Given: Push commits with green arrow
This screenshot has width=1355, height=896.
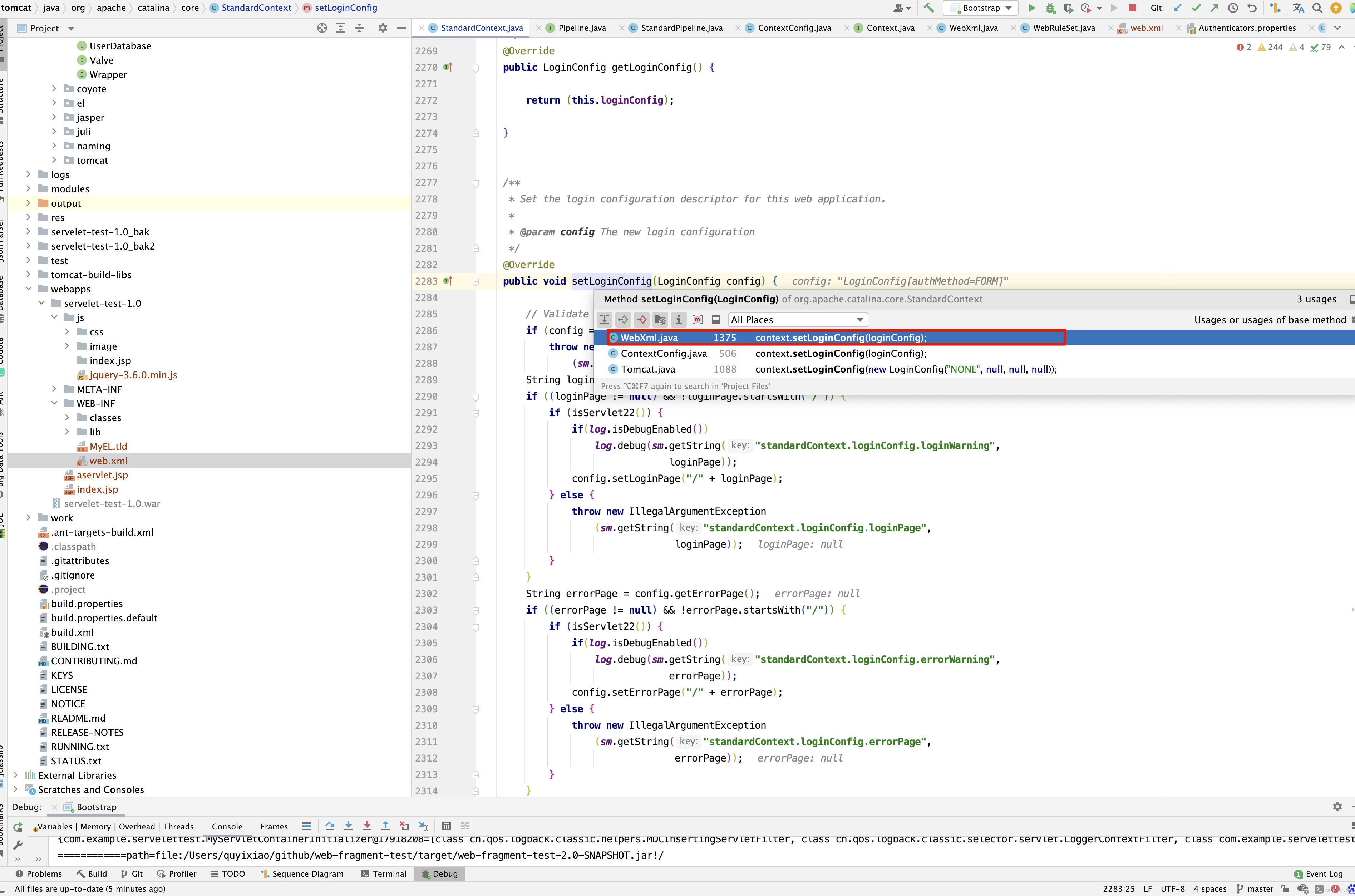Looking at the screenshot, I should pyautogui.click(x=1214, y=8).
